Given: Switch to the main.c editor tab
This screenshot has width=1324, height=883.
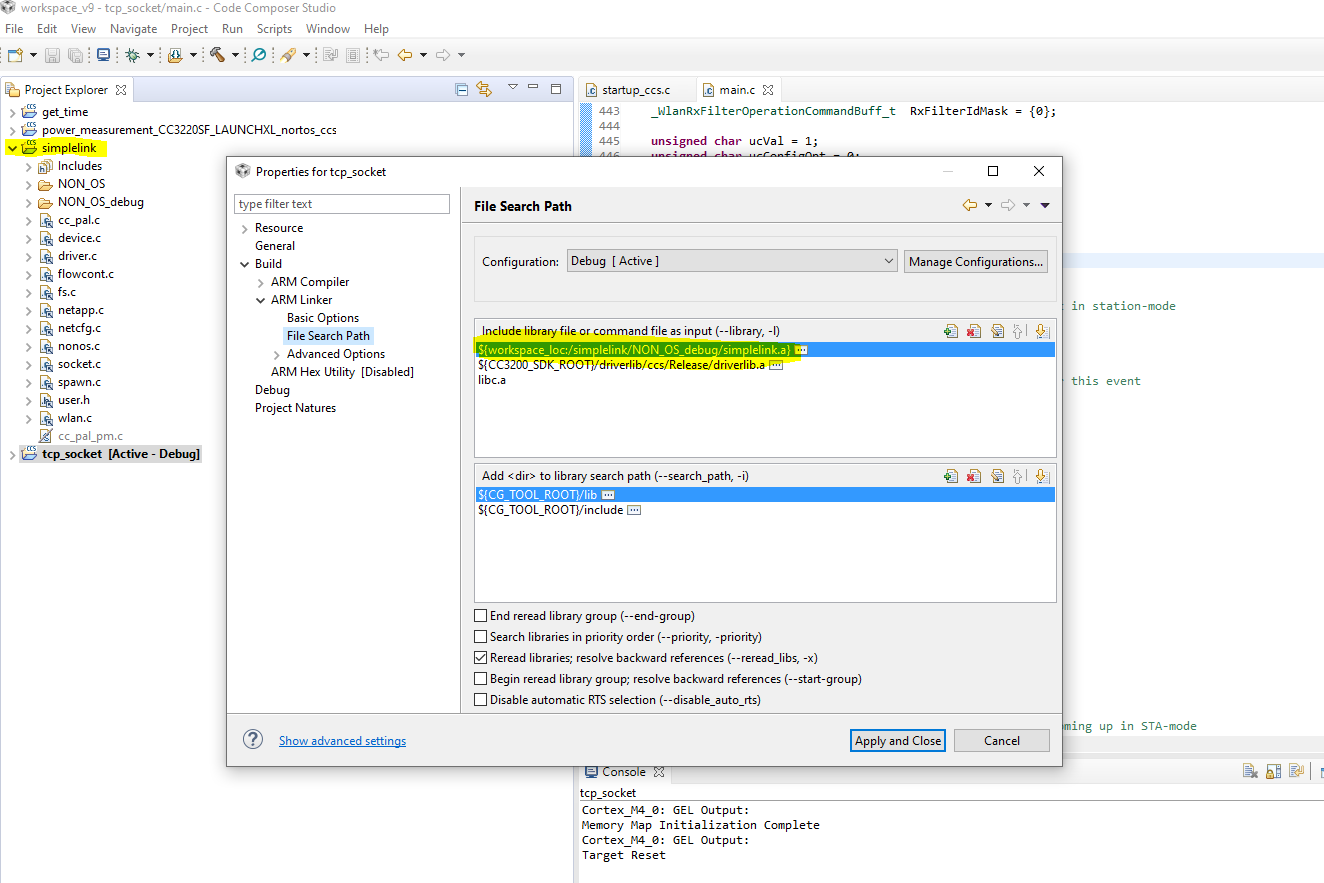Looking at the screenshot, I should pos(738,90).
